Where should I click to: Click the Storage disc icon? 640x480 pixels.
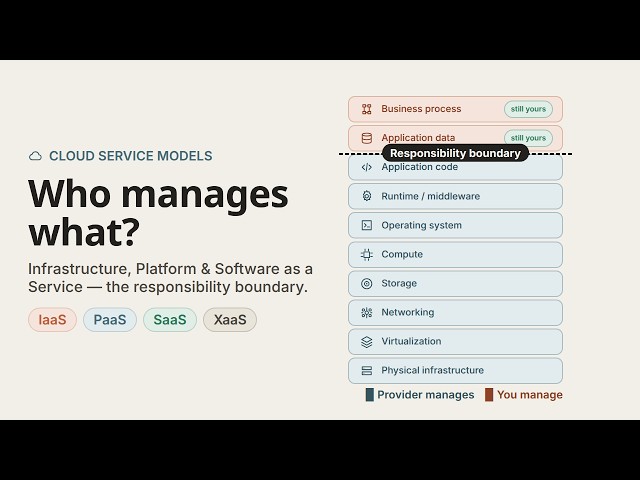coord(367,283)
